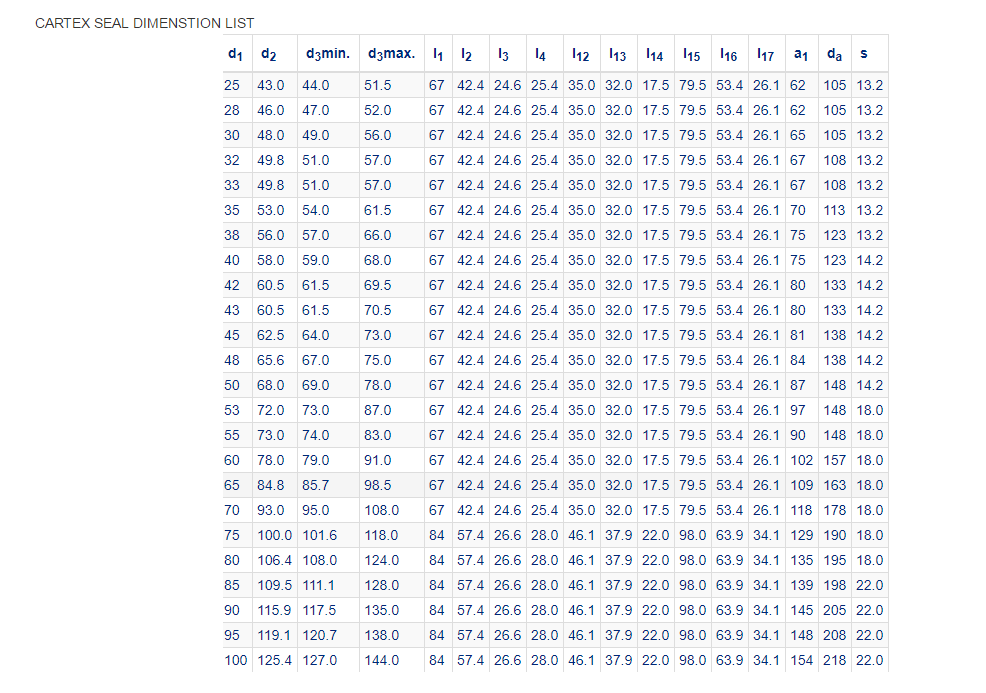Viewport: 986px width, 693px height.
Task: Click the "CARTEX SEAL DIMENSTION LIST" title
Action: point(145,23)
